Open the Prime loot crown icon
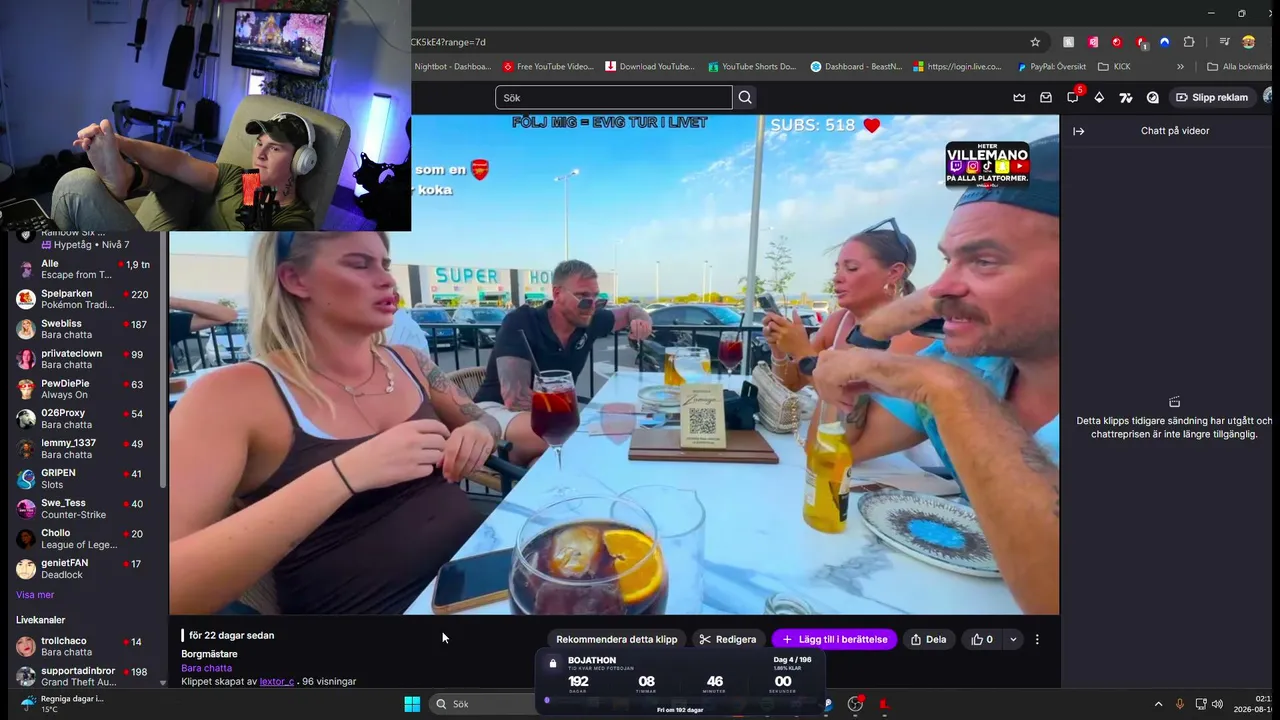The width and height of the screenshot is (1280, 720). coord(1019,98)
